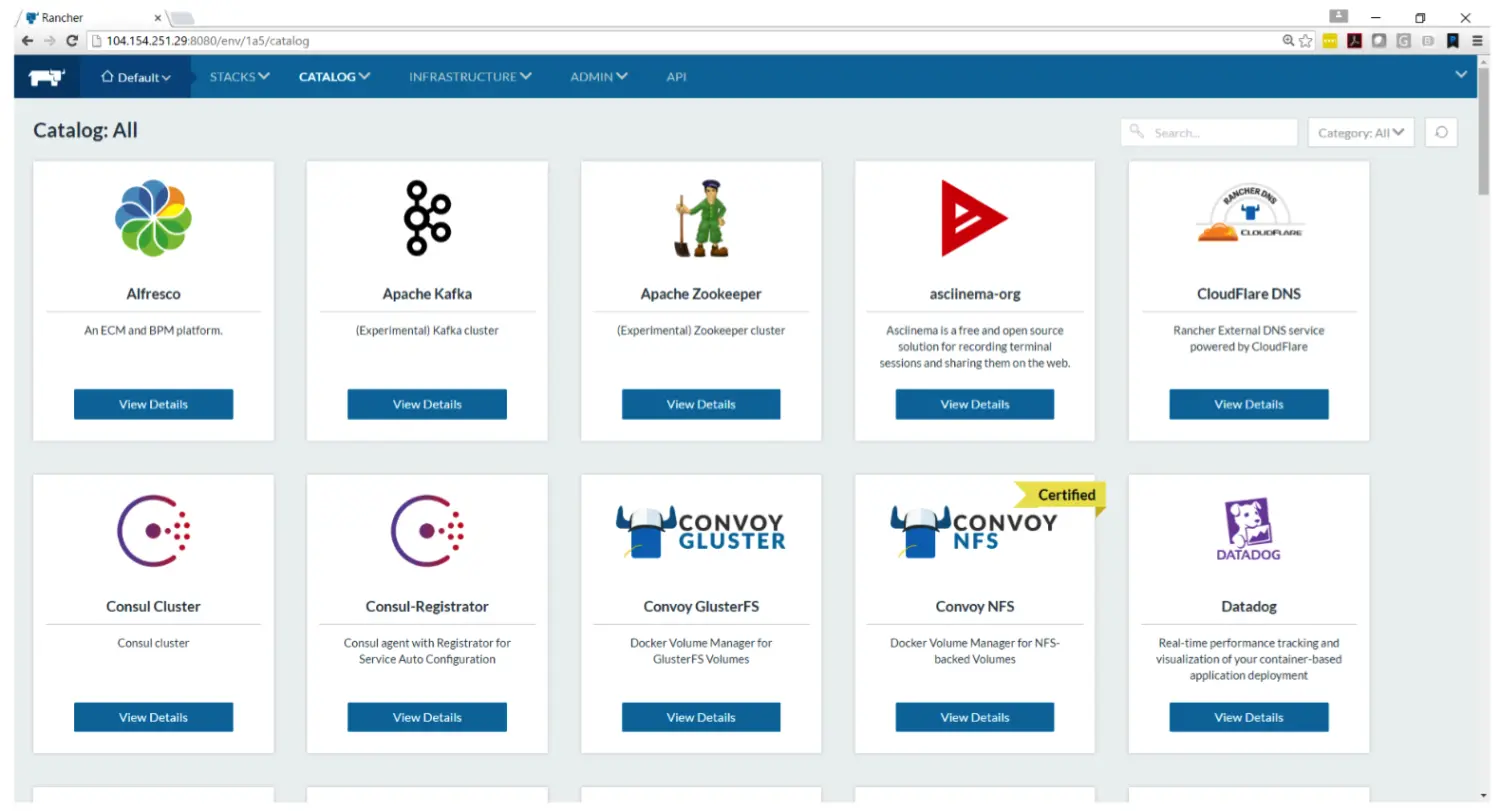This screenshot has height=811, width=1500.
Task: Click the browser address bar
Action: coord(684,41)
